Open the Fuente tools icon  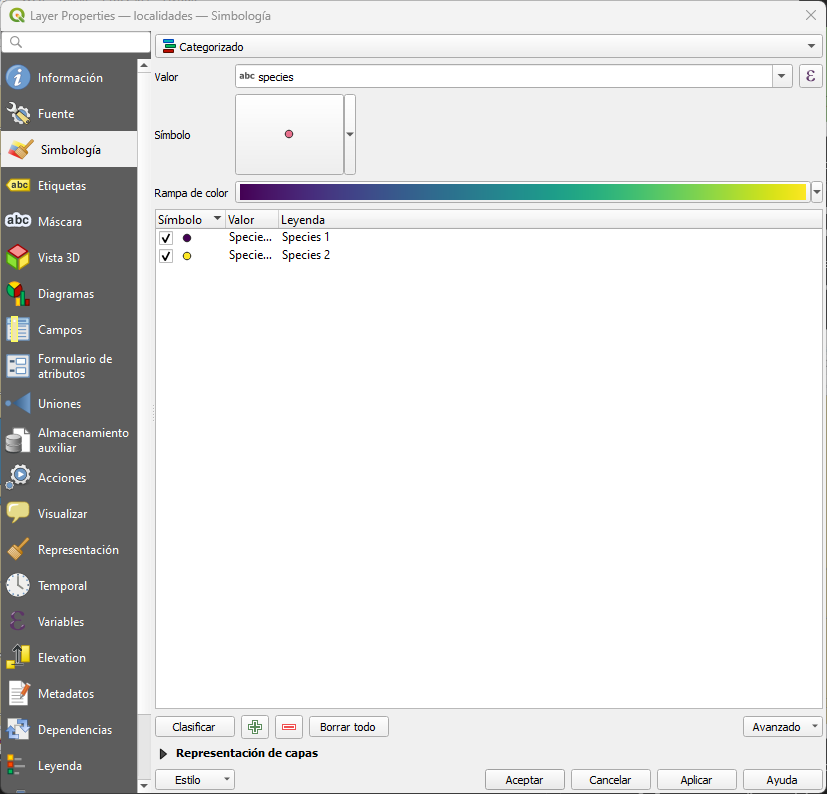click(x=18, y=113)
